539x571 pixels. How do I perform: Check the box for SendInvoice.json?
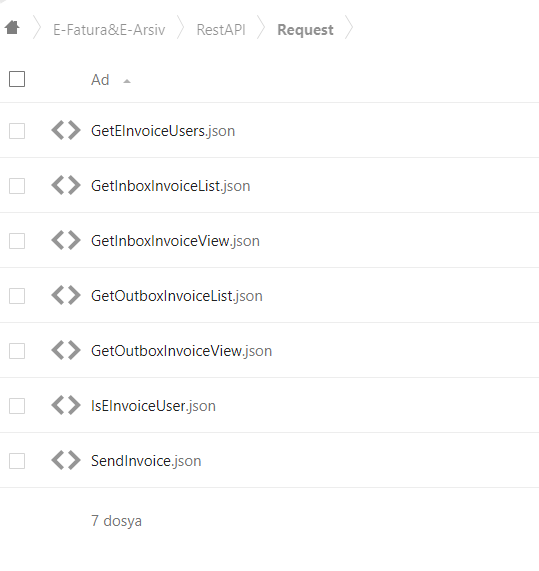pyautogui.click(x=17, y=461)
